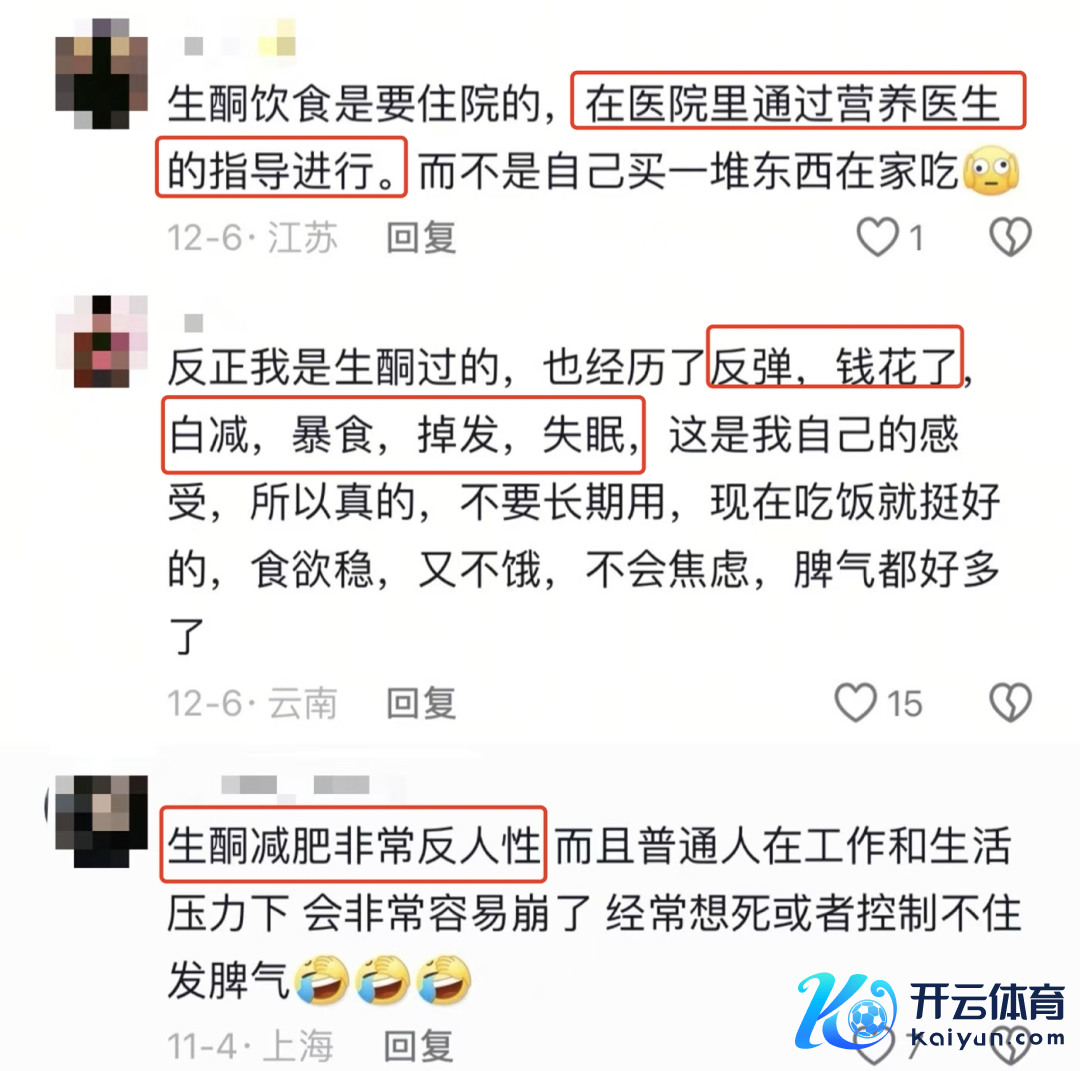Click 回复 under the Jiangsu comment
Viewport: 1080px width, 1071px height.
(x=421, y=238)
